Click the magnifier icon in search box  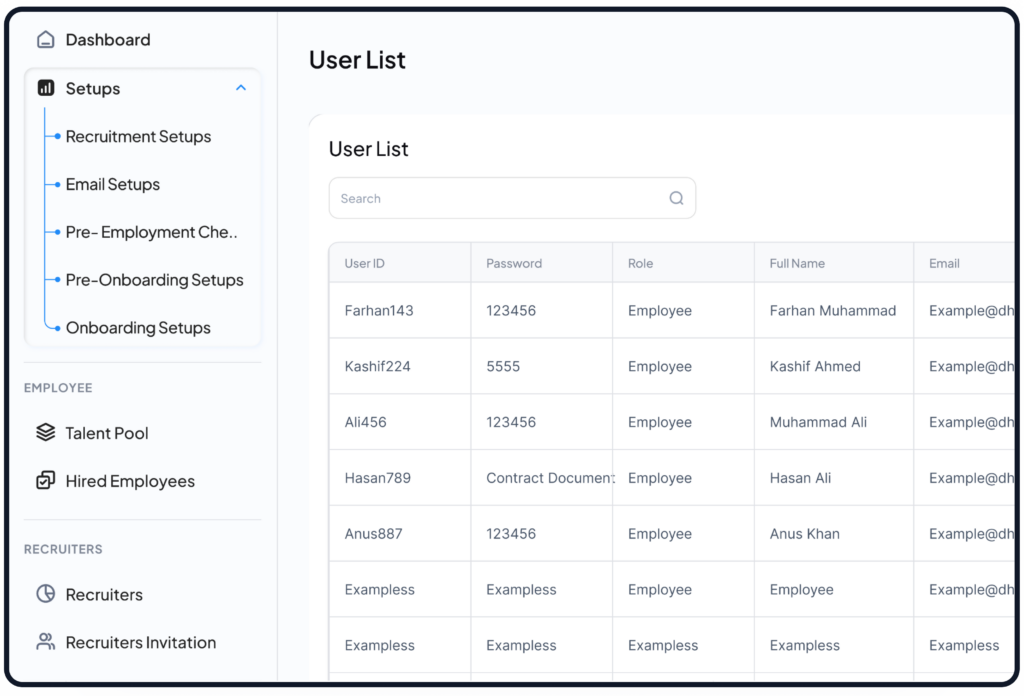(676, 198)
